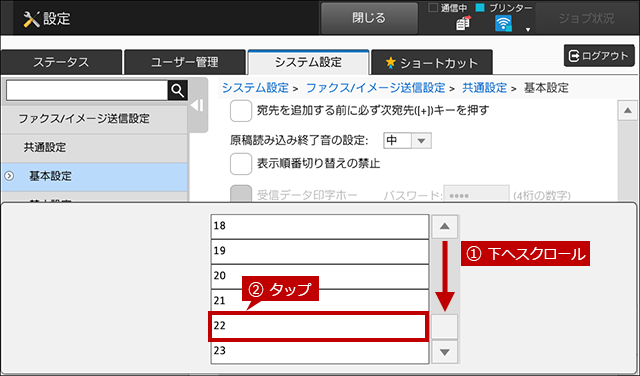
Task: Click the magnifier search icon
Action: [x=178, y=90]
